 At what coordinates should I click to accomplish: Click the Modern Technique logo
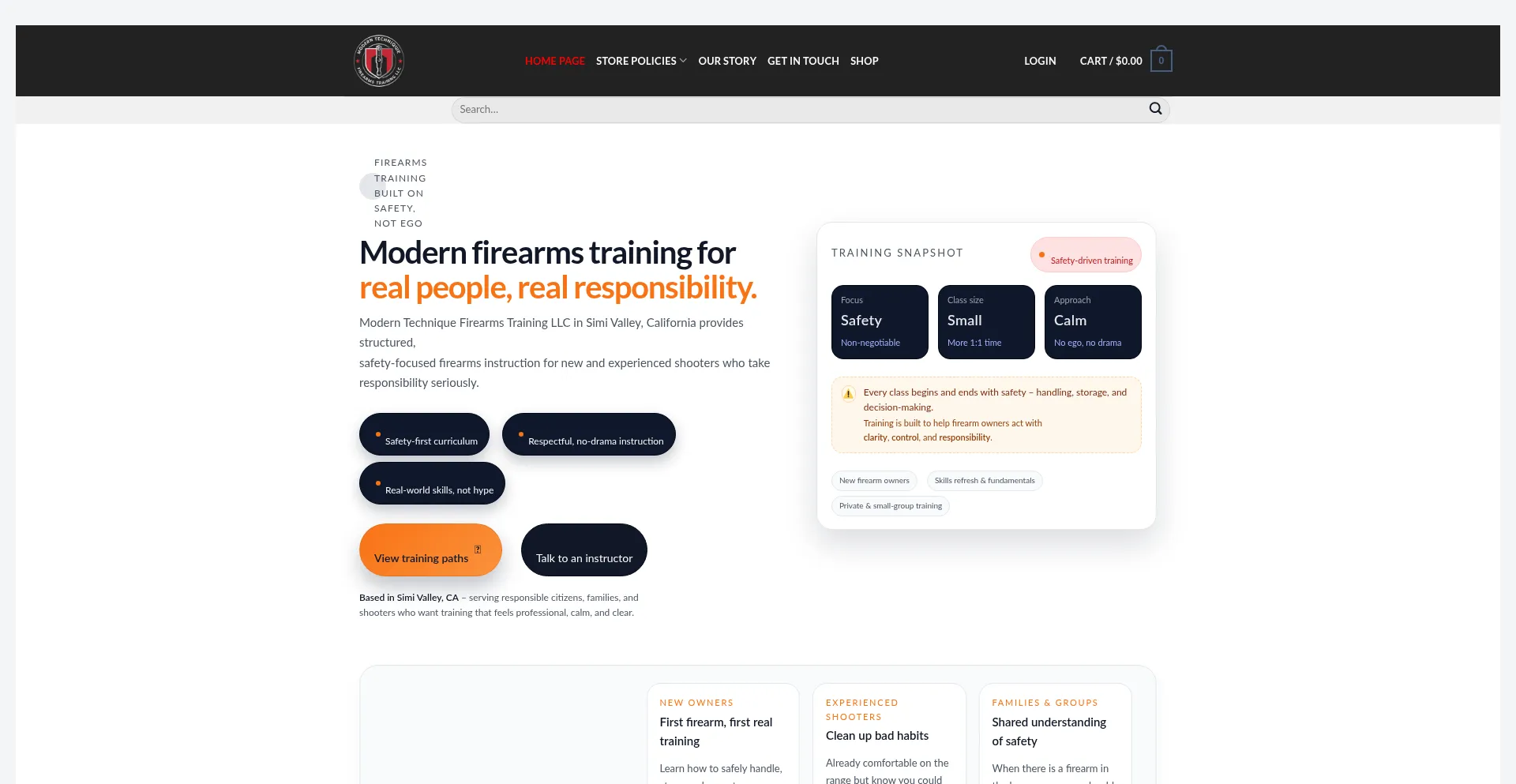[379, 61]
